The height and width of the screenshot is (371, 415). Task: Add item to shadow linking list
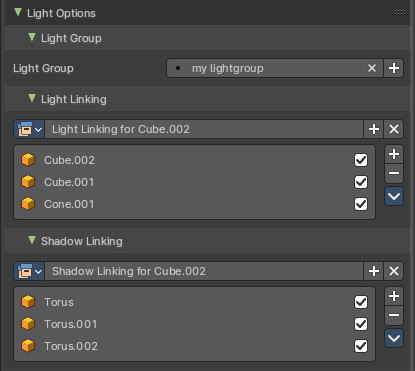[x=394, y=296]
